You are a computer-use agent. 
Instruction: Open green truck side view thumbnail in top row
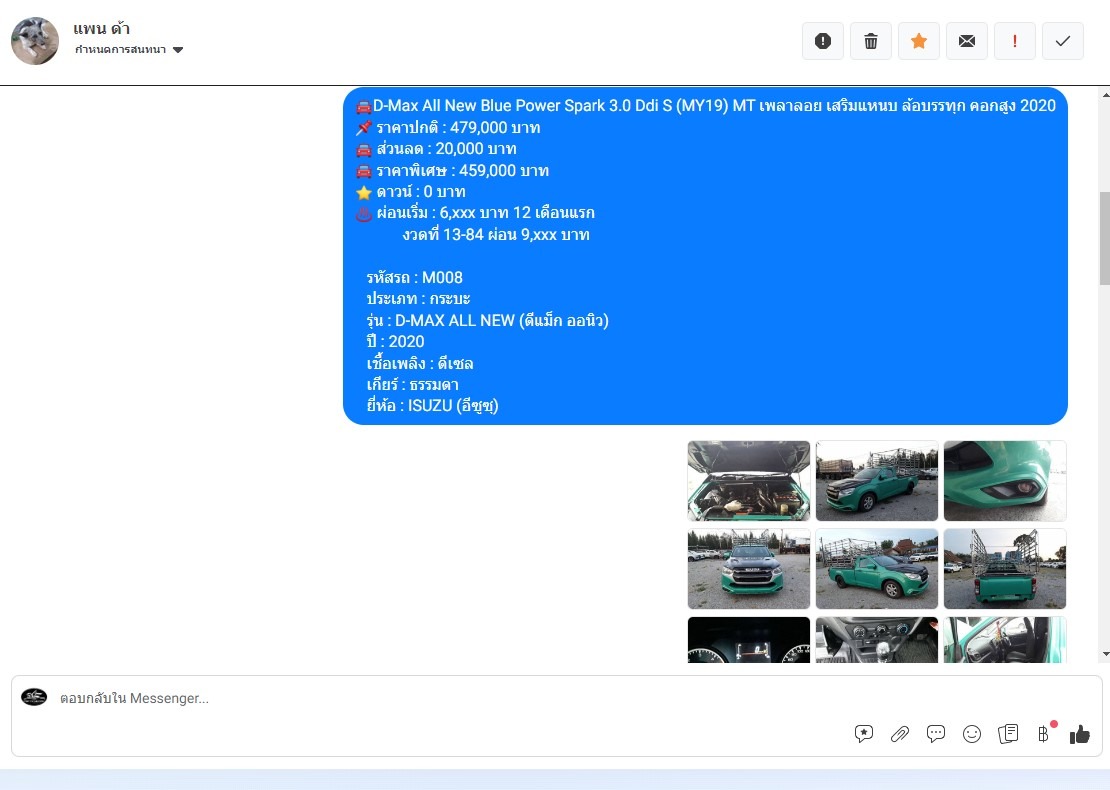(x=877, y=481)
